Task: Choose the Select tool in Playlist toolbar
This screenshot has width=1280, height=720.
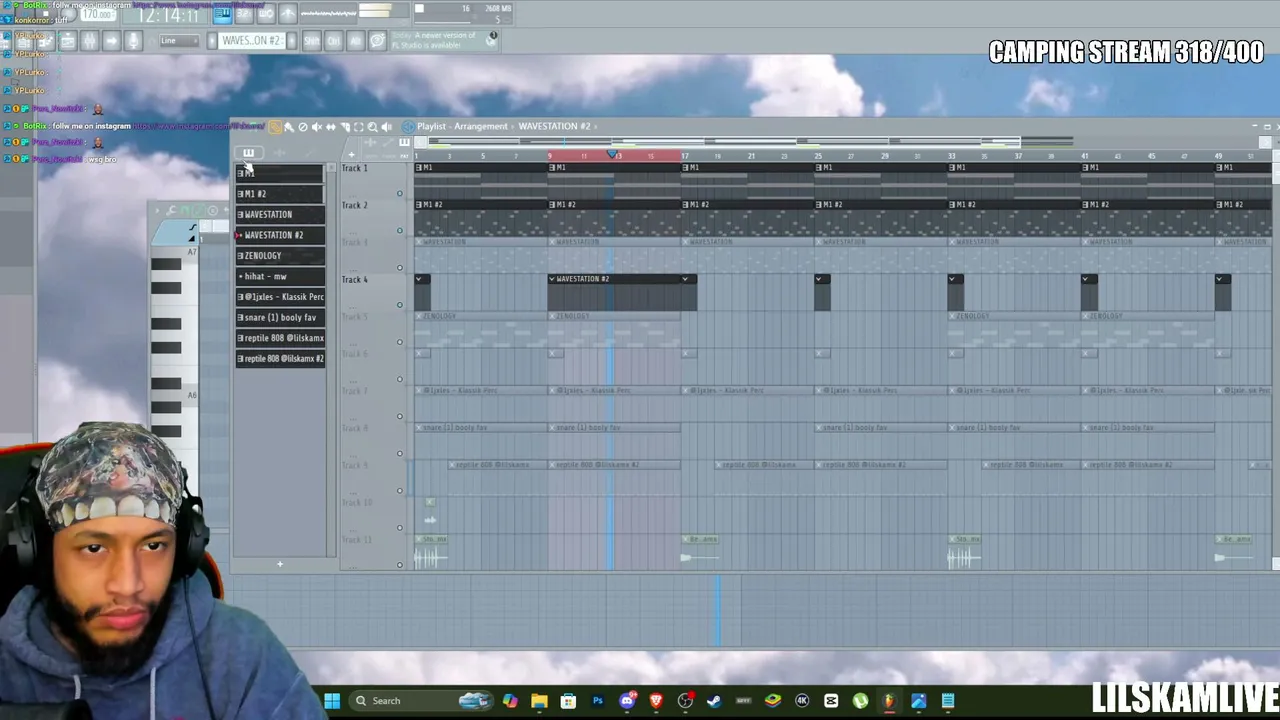Action: (359, 127)
